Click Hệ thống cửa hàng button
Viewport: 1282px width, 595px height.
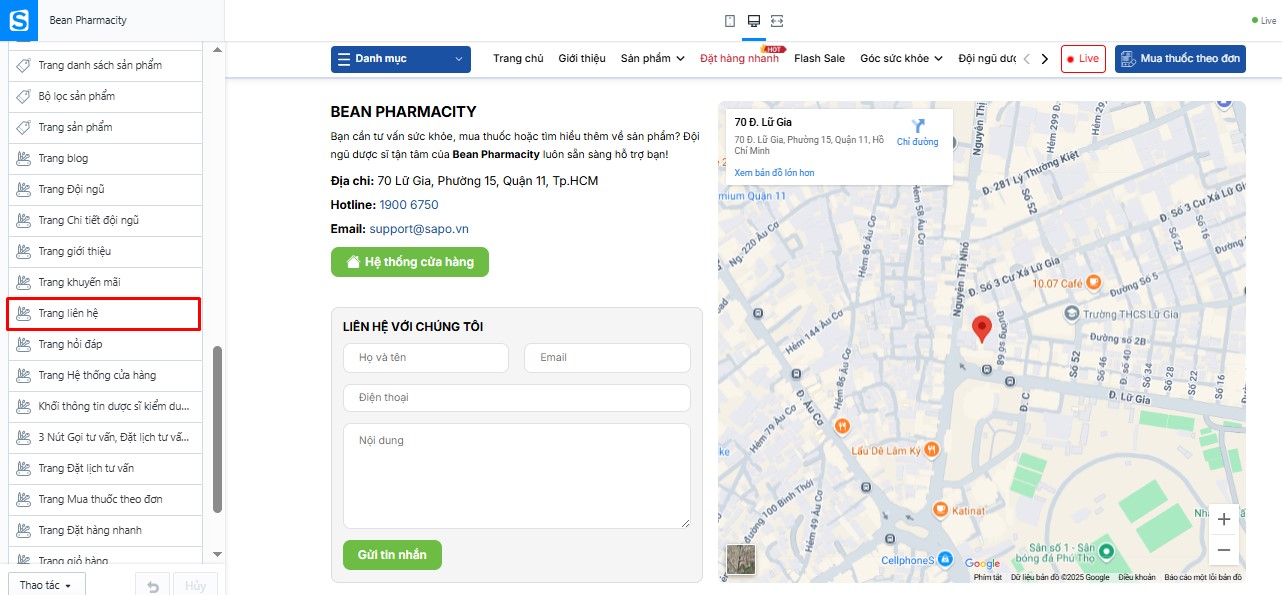[x=410, y=262]
